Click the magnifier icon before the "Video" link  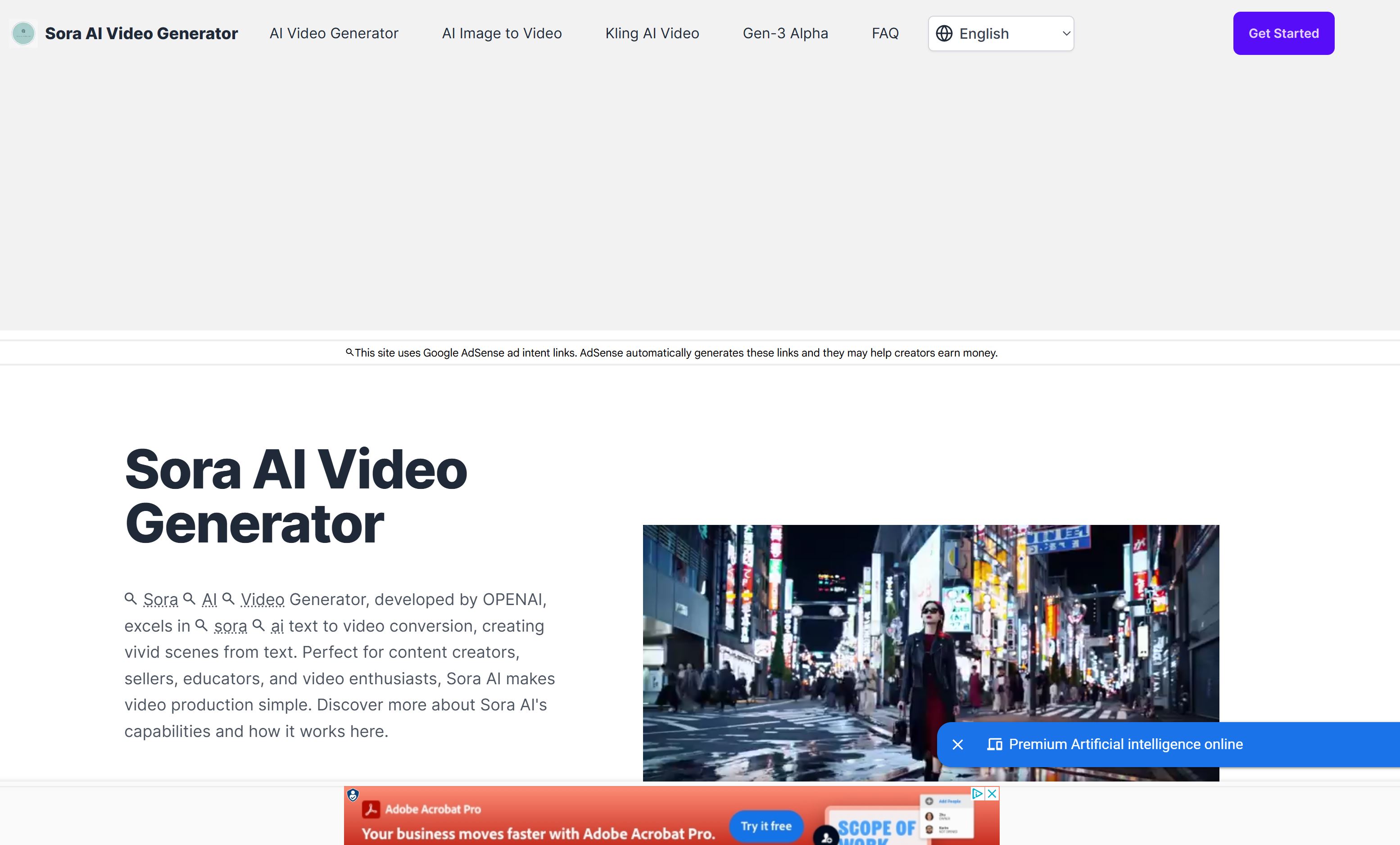pyautogui.click(x=229, y=599)
